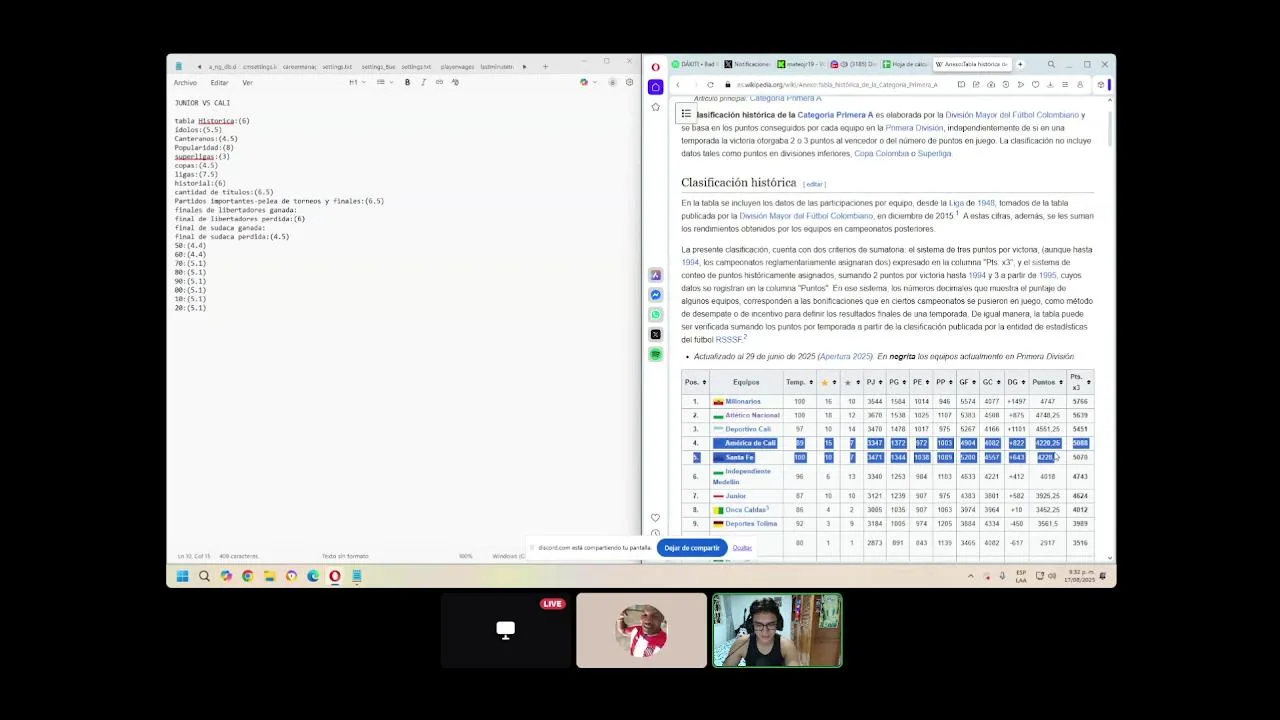This screenshot has width=1280, height=720.
Task: Open Aria AI in Opera sidebar
Action: pyautogui.click(x=655, y=275)
